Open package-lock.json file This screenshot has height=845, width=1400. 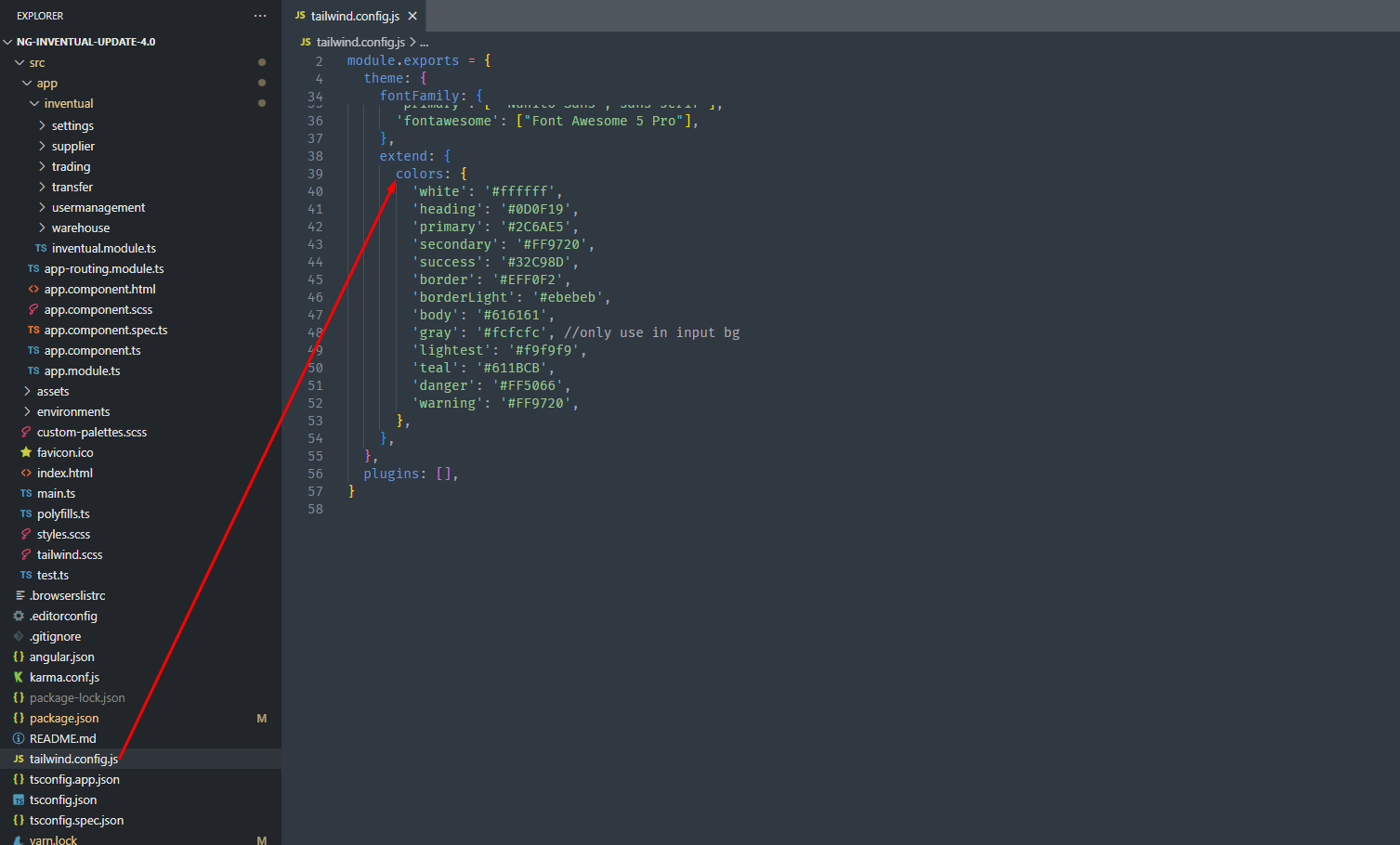(77, 697)
